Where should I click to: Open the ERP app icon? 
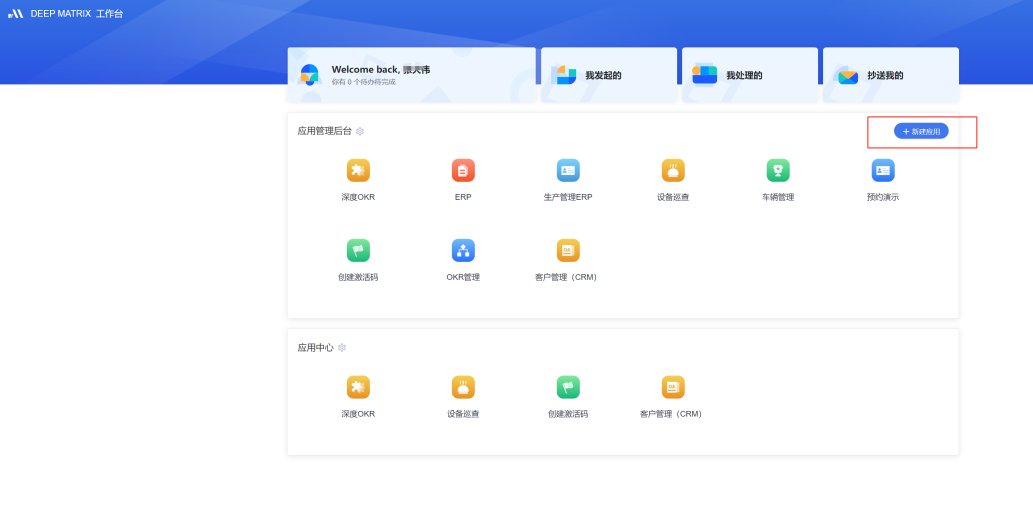(463, 171)
